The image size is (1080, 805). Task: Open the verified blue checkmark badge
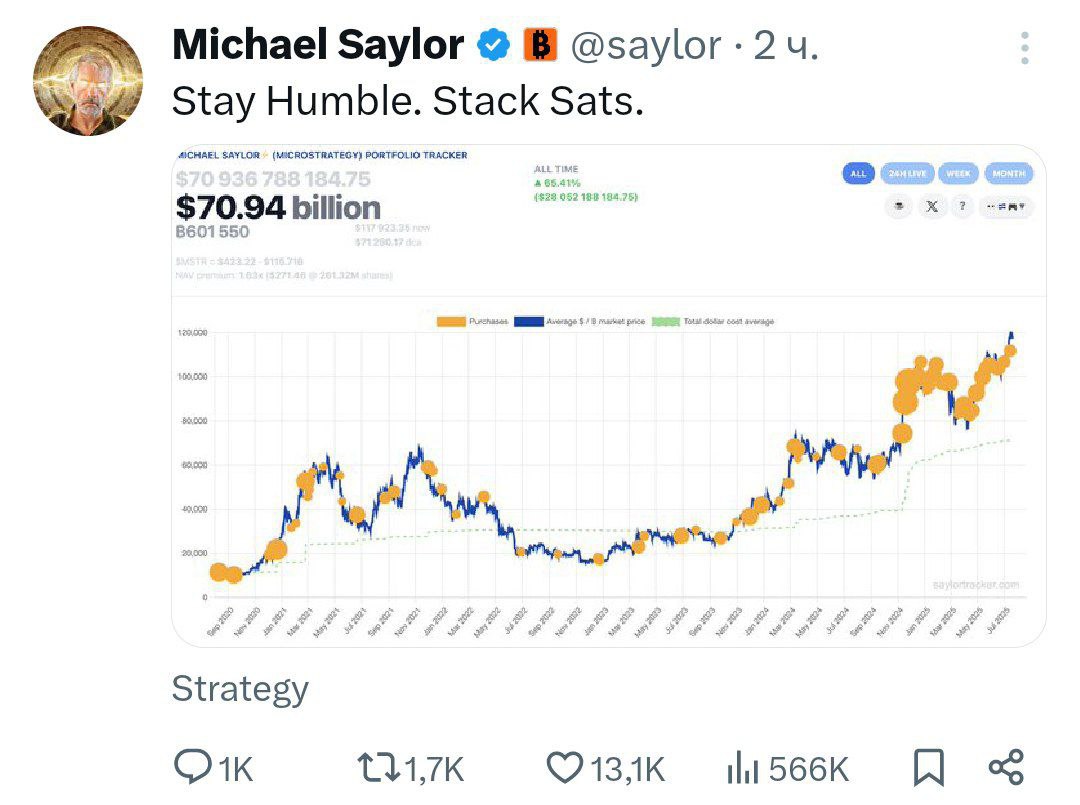point(494,46)
